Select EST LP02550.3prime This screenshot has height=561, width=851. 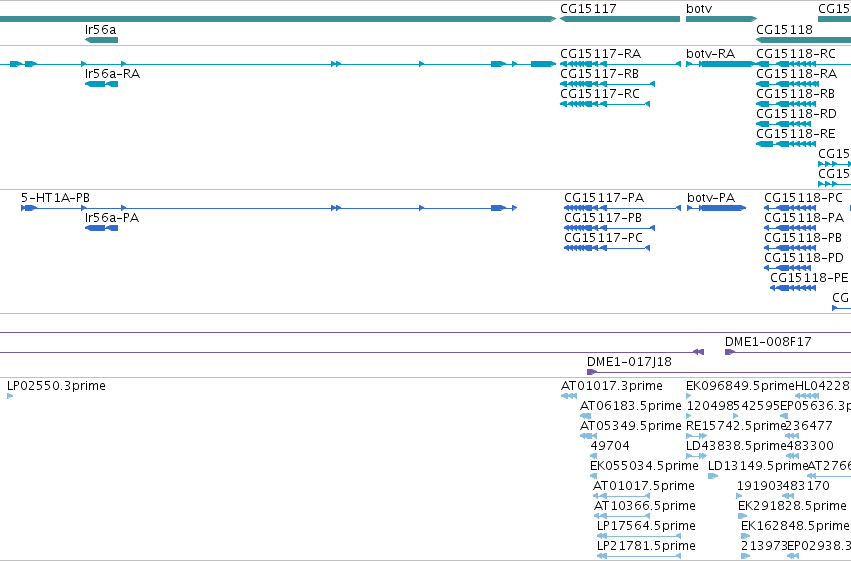pyautogui.click(x=56, y=386)
